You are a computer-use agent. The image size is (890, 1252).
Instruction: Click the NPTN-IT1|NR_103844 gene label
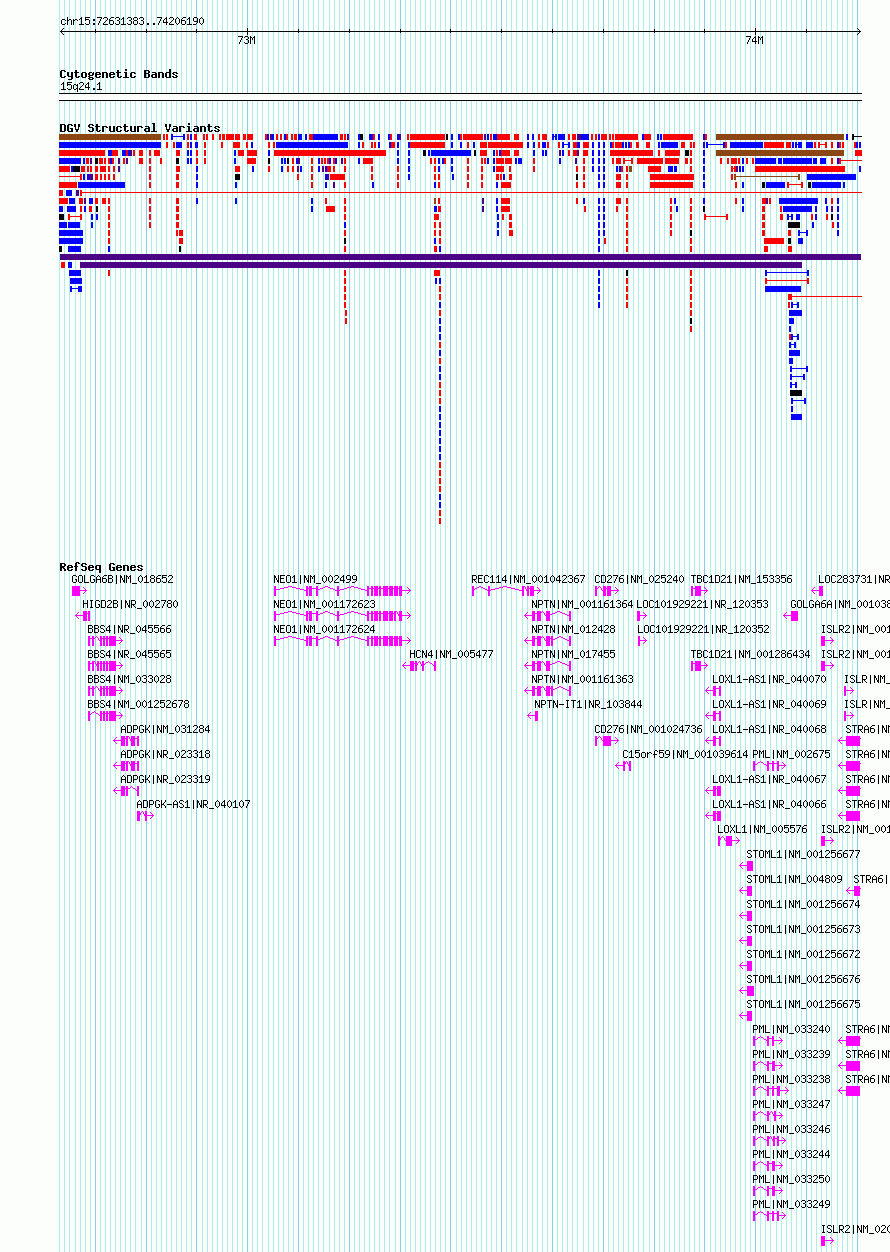[588, 704]
